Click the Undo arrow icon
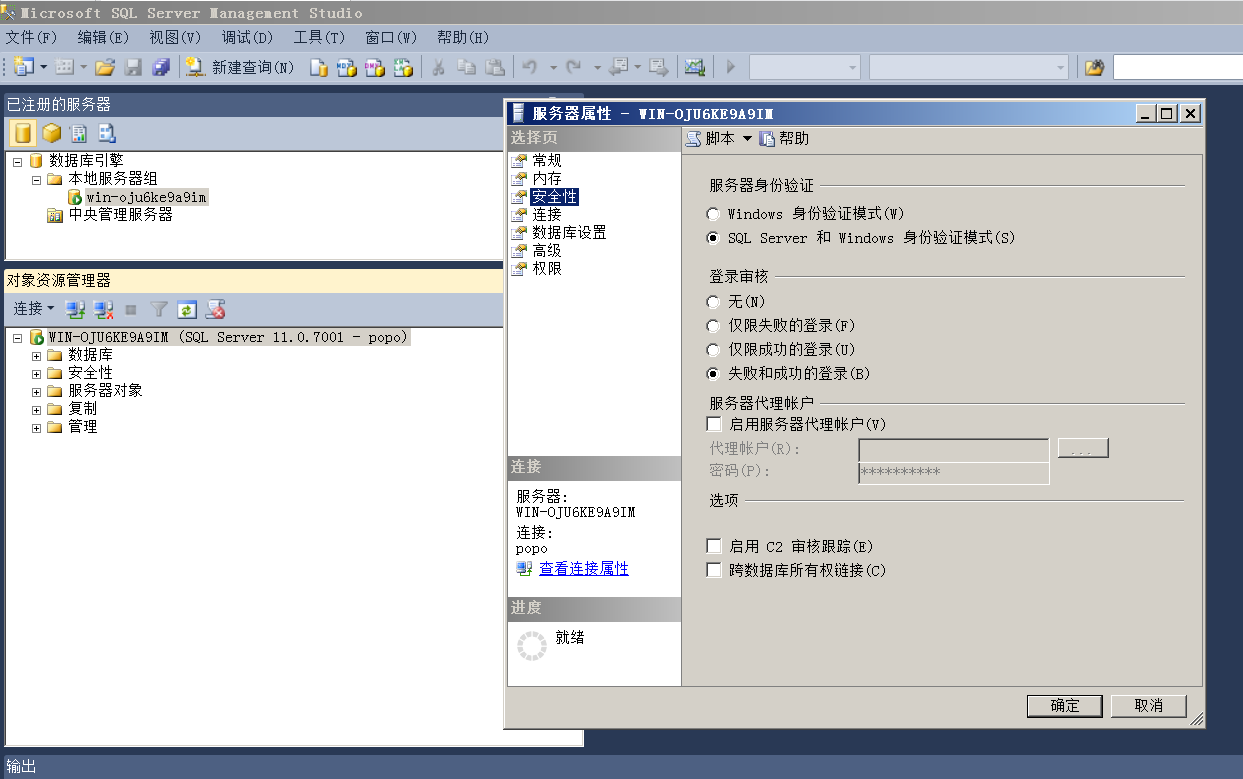 [530, 67]
